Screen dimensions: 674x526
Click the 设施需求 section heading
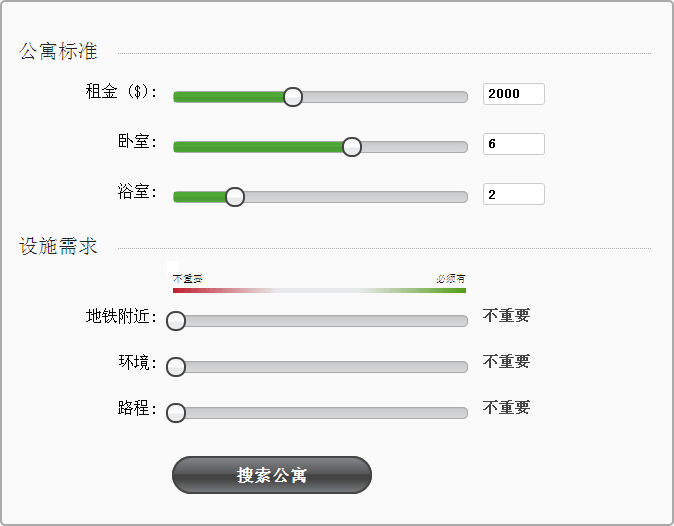click(58, 246)
